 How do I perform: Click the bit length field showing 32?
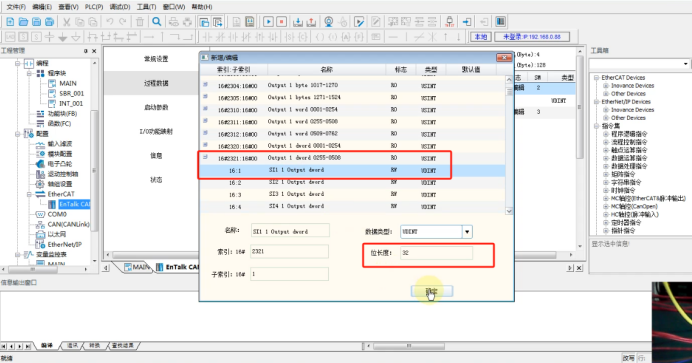point(436,253)
